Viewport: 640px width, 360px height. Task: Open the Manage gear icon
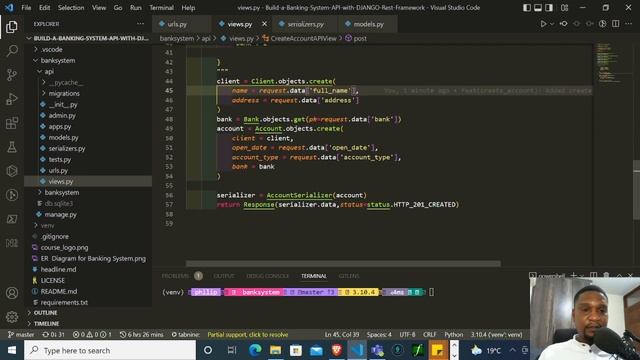12,316
